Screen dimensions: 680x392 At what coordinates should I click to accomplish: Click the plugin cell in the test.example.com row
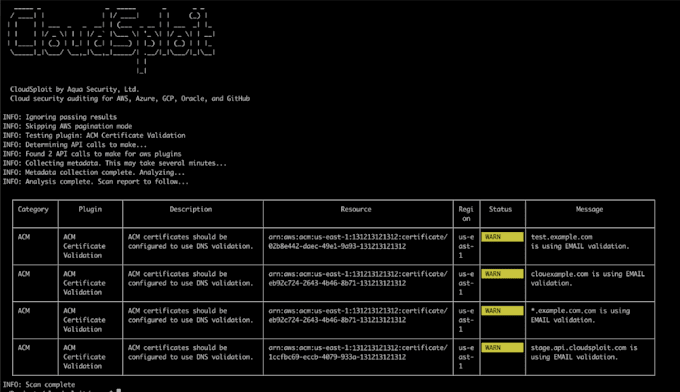pos(84,246)
